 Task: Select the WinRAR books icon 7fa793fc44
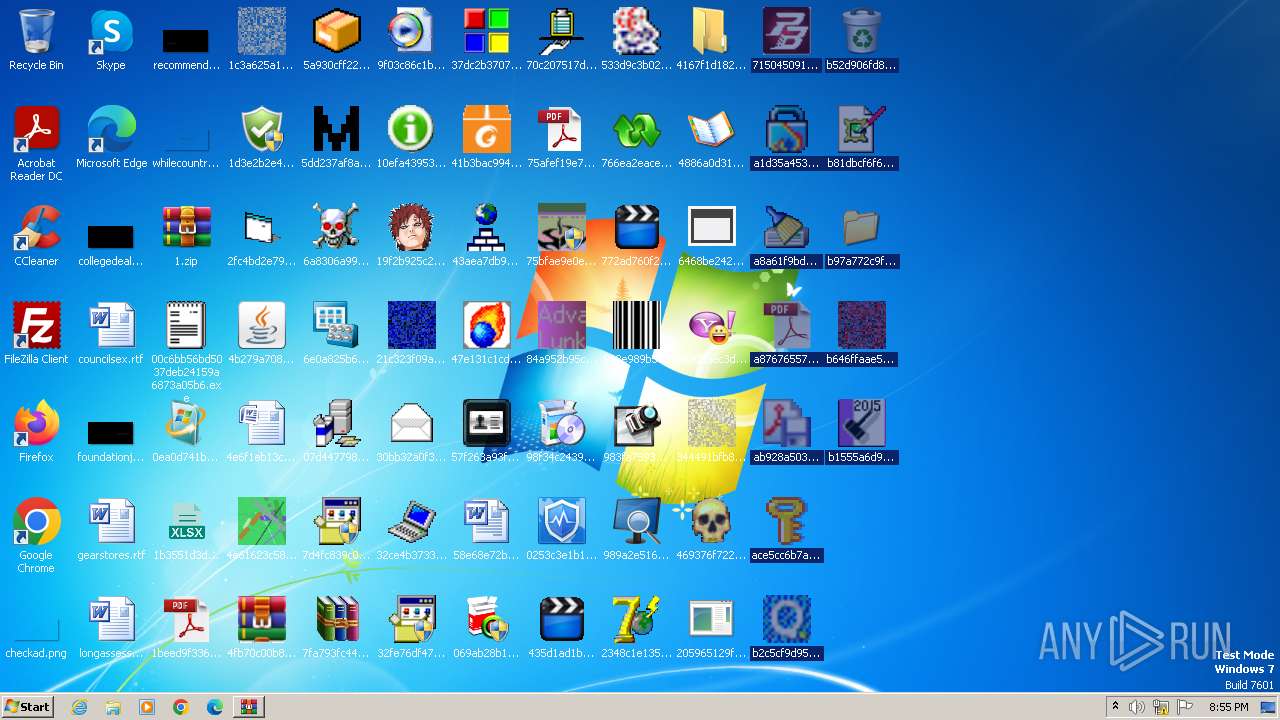point(336,628)
